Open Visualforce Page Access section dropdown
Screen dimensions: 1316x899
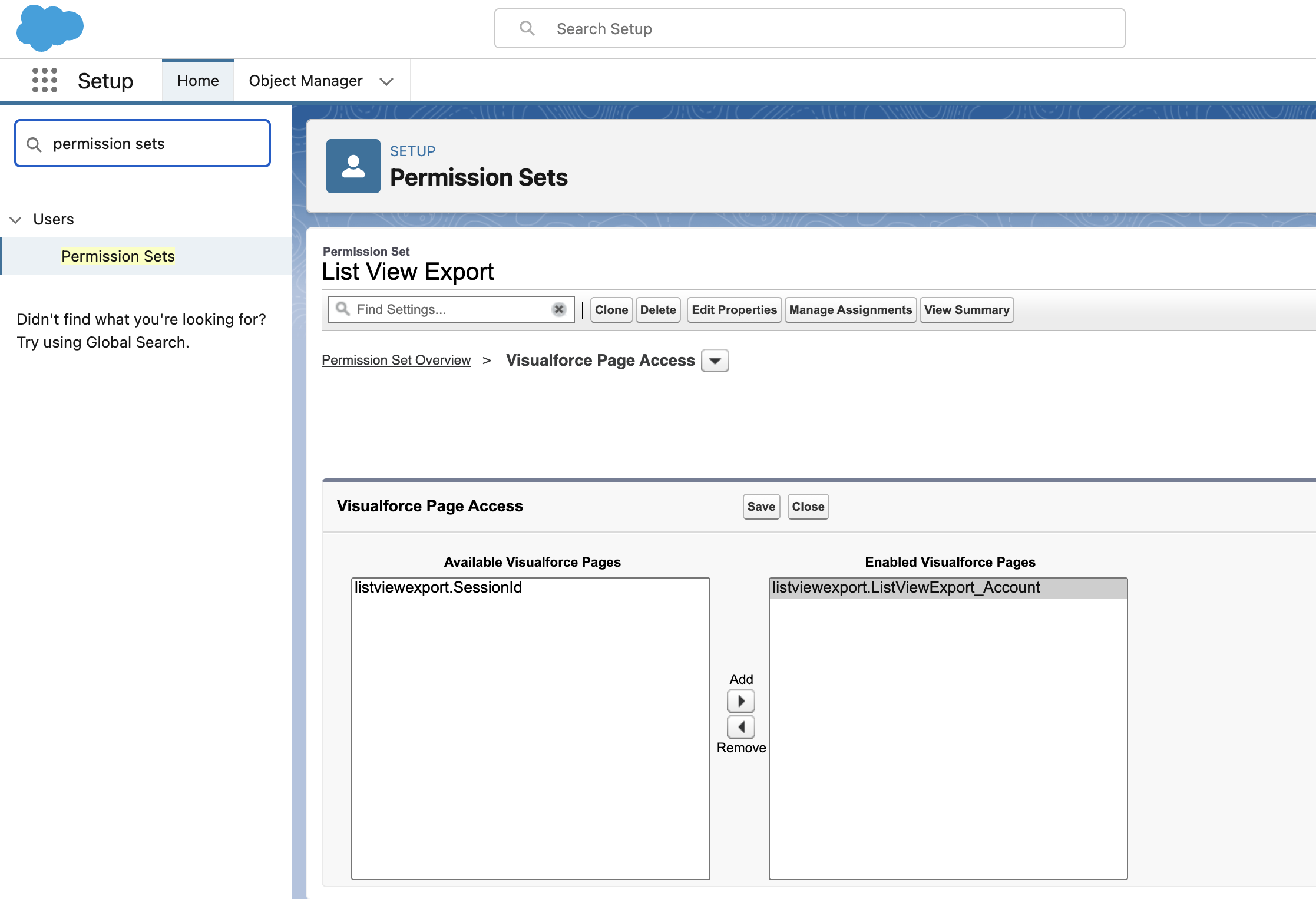[x=715, y=361]
